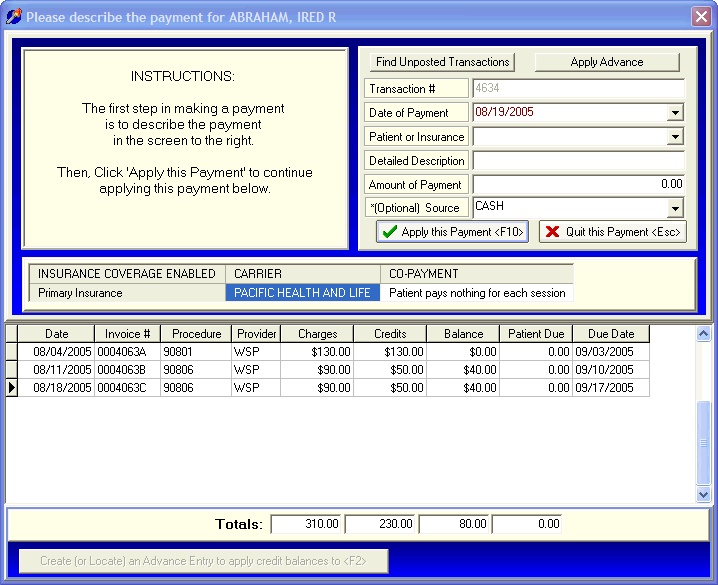Click the app icon in the title bar
Viewport: 718px width, 585px height.
tap(14, 17)
